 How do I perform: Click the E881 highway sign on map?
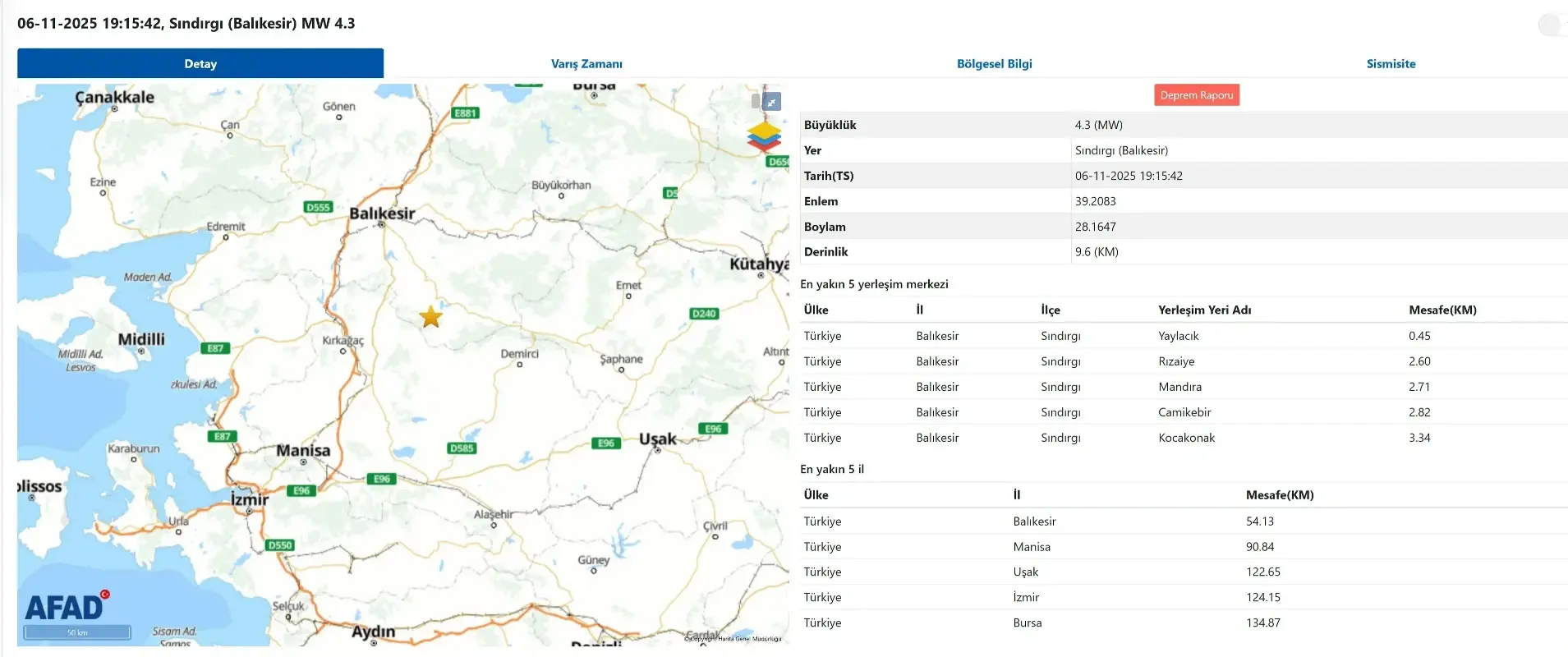(x=465, y=113)
